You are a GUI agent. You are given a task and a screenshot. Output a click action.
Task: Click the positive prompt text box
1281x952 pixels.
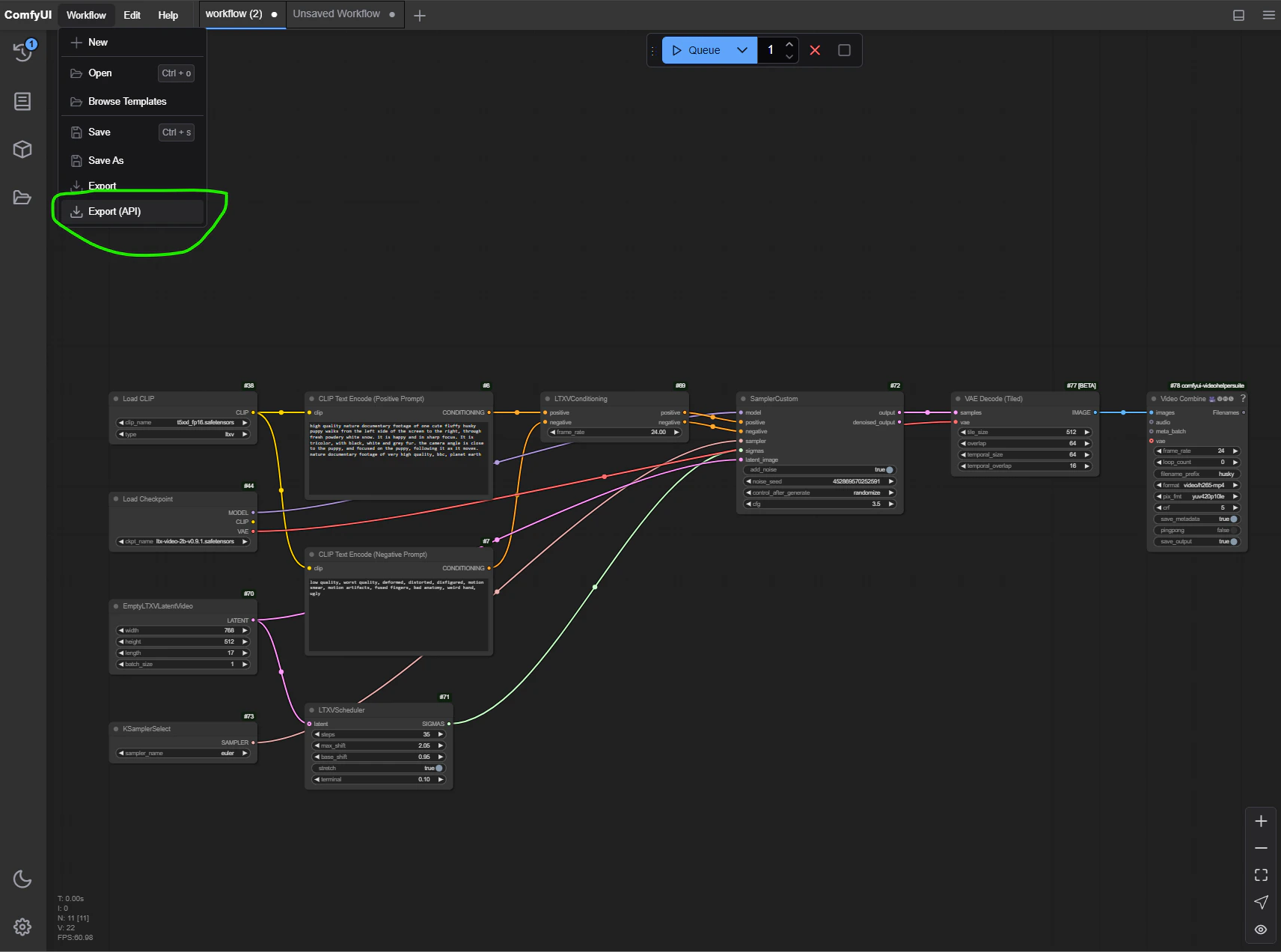click(x=398, y=457)
